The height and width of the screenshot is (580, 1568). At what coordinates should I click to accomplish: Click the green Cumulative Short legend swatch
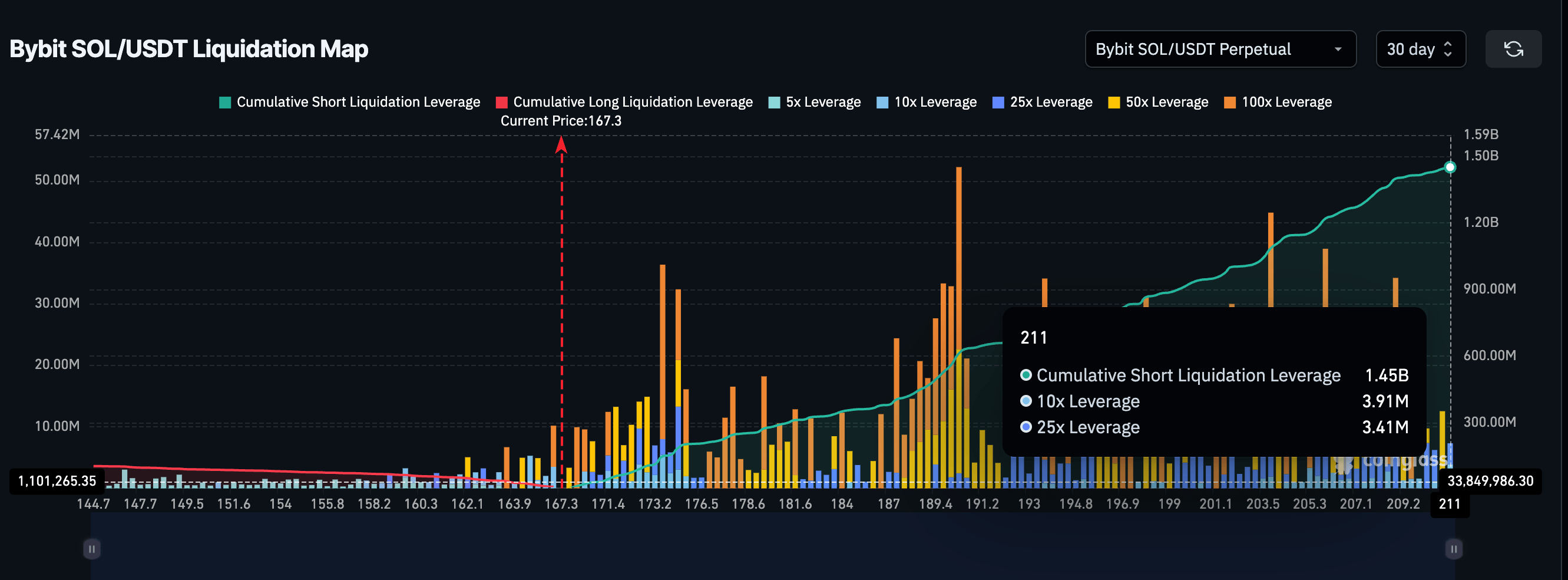tap(225, 103)
